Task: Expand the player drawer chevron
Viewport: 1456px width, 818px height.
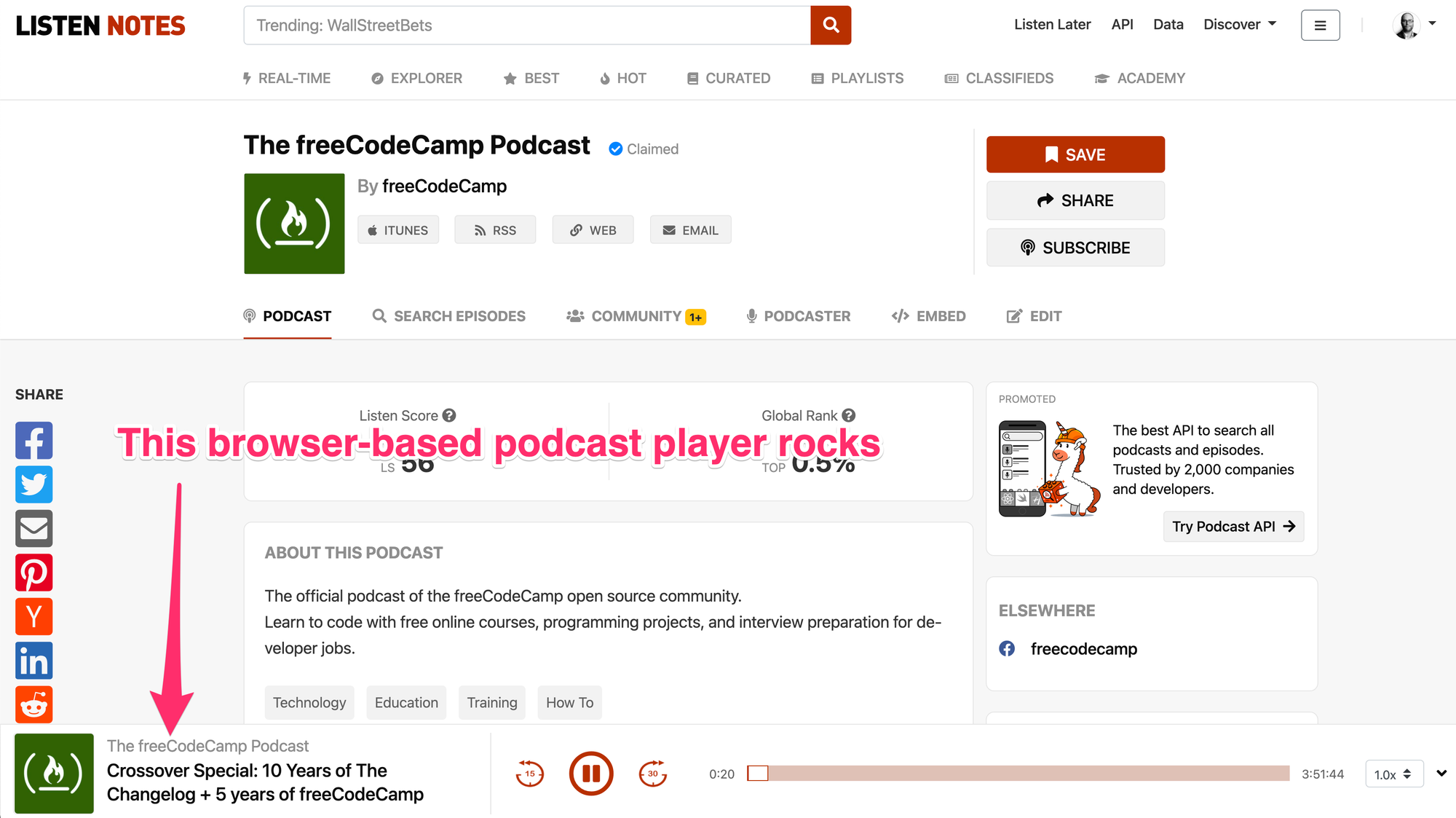Action: coord(1440,772)
